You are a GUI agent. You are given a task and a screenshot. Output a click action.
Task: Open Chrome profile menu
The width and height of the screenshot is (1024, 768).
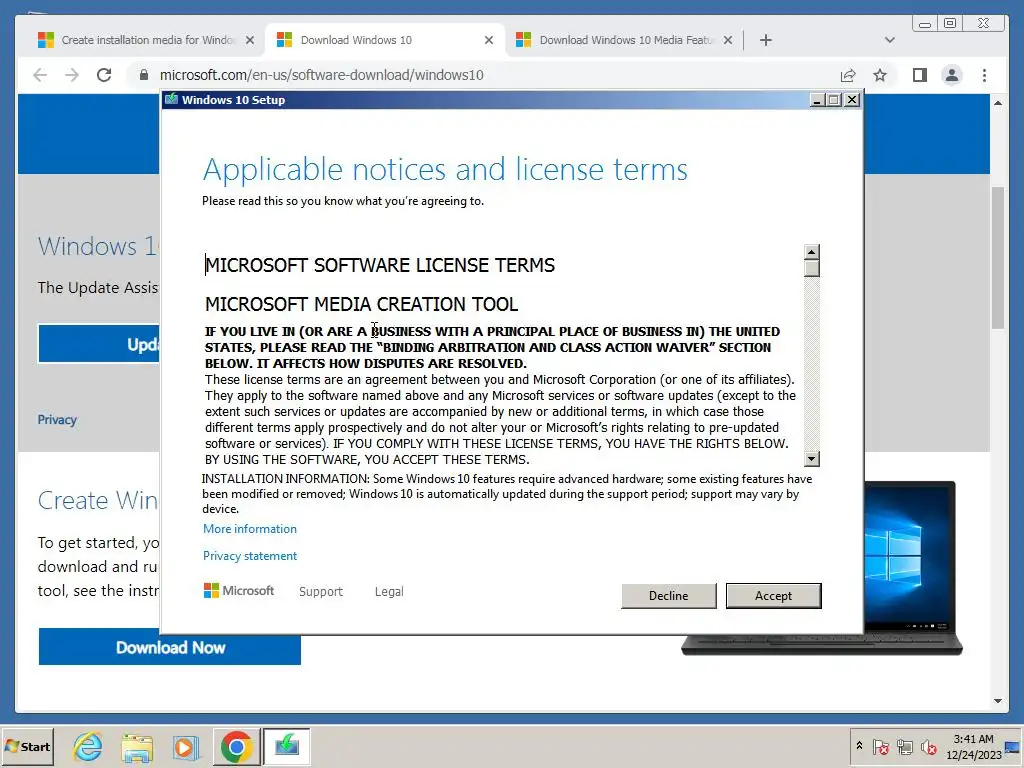point(952,75)
